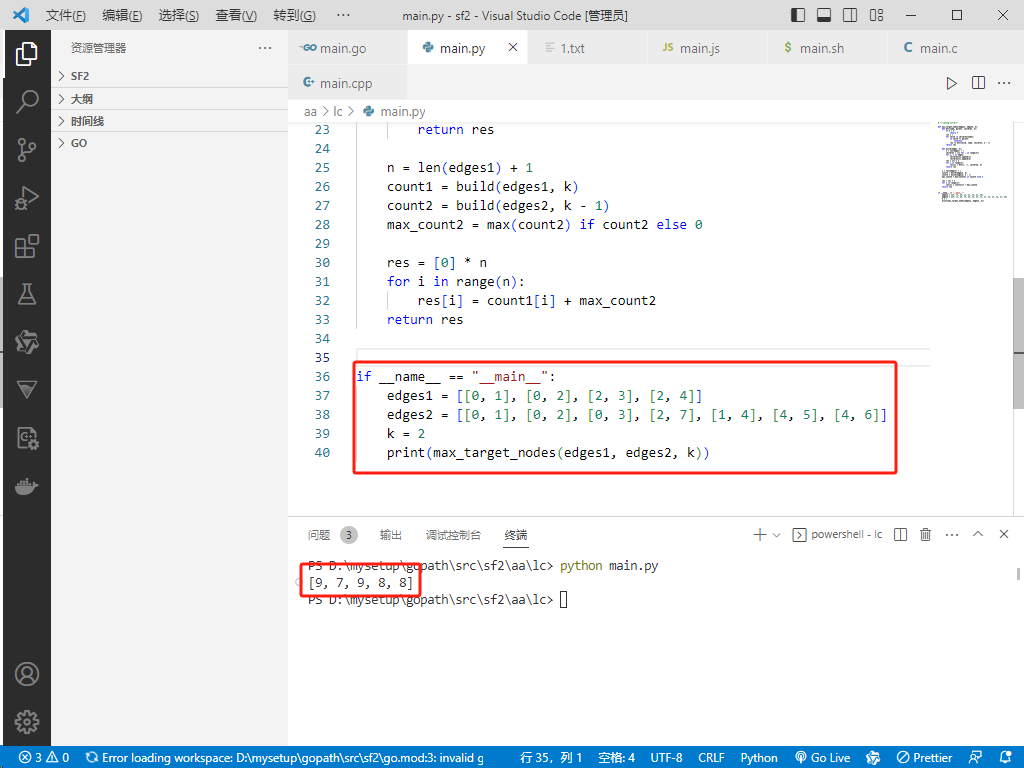The width and height of the screenshot is (1024, 768).
Task: Run the Python file with play button
Action: click(952, 83)
